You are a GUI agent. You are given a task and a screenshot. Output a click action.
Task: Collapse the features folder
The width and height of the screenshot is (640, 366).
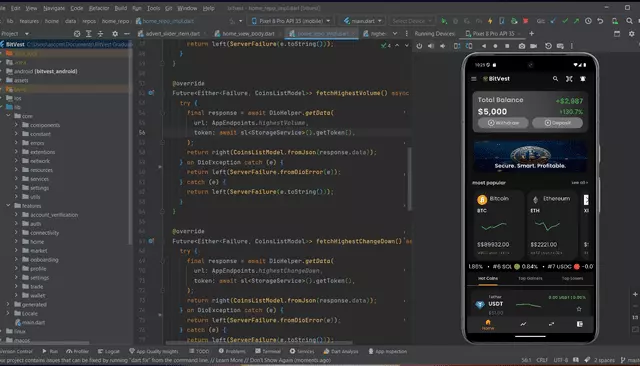tap(8, 206)
